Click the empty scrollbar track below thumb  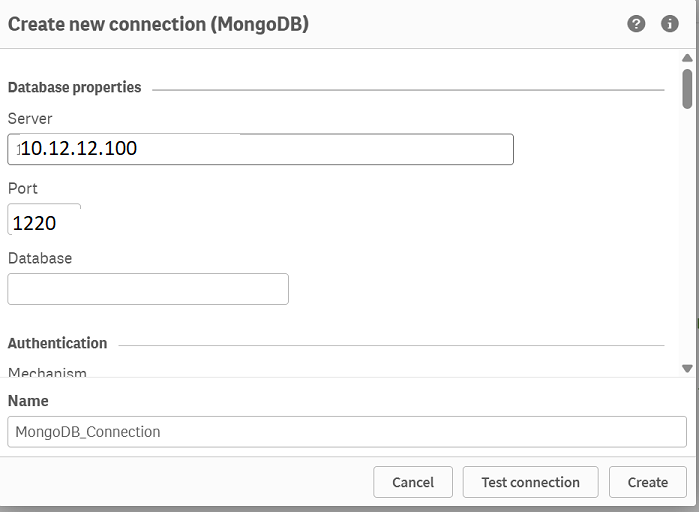pos(687,236)
